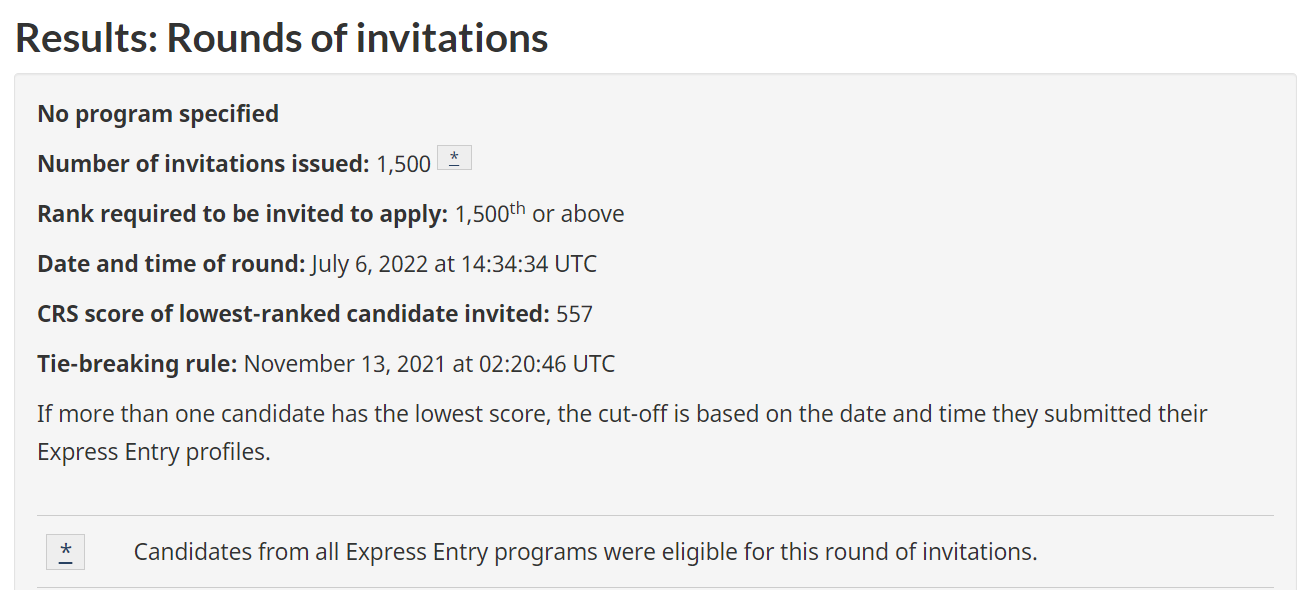Viewport: 1311px width, 590px height.
Task: Click the 'July 6, 2022 at 14:34:34 UTC' value
Action: (454, 264)
